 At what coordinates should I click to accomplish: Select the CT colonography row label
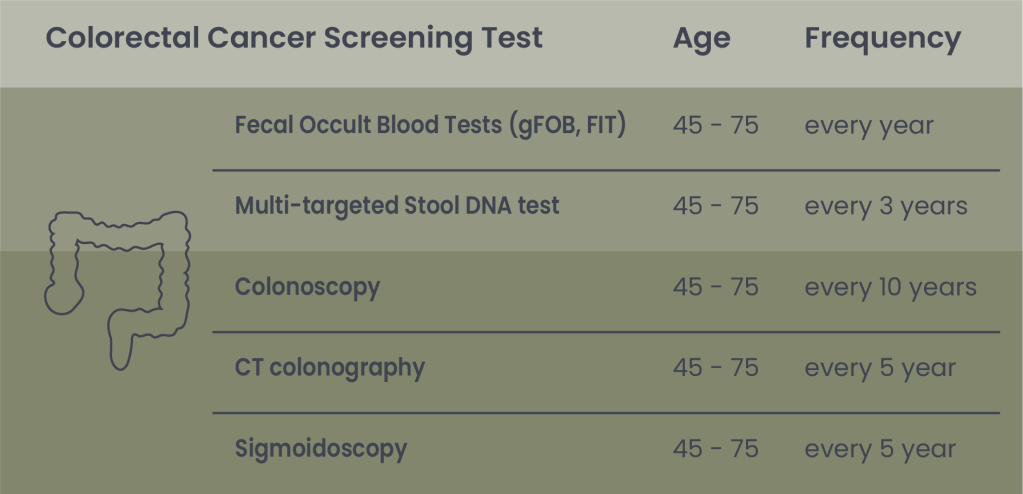coord(329,368)
